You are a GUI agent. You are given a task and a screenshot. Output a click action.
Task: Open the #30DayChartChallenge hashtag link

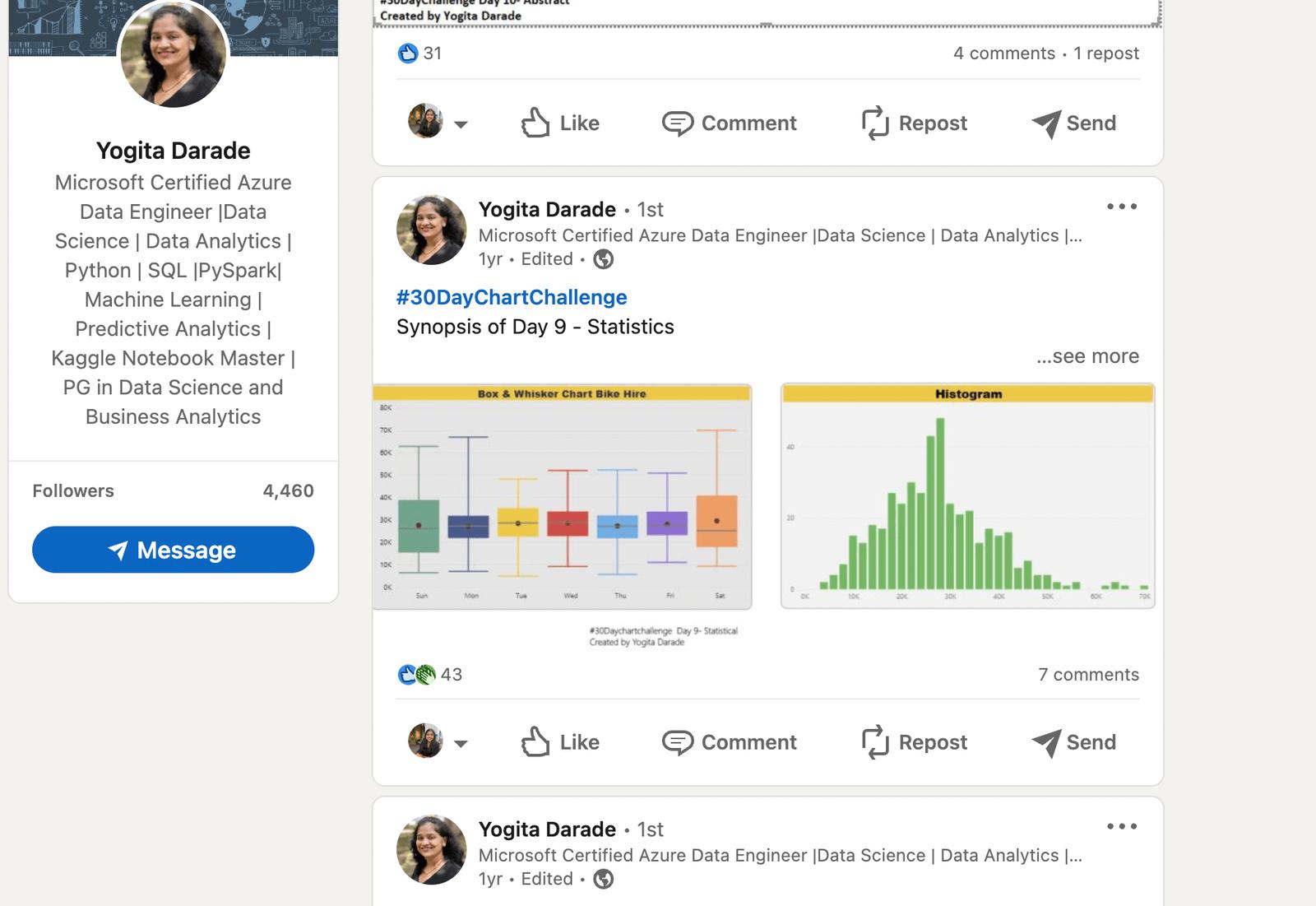[511, 297]
